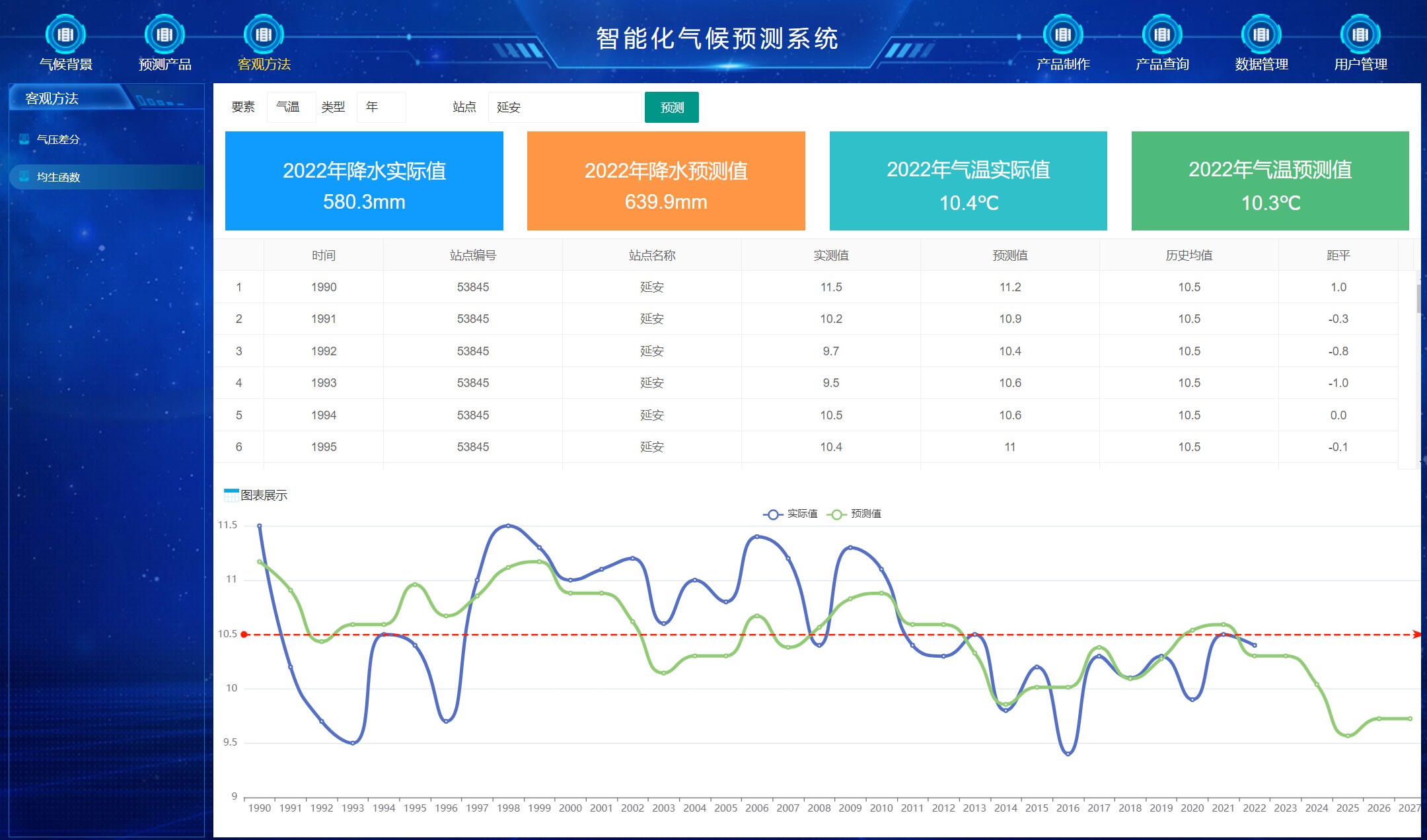Viewport: 1427px width, 840px height.
Task: Click 预测值 11 in the 1995 row
Action: click(x=1010, y=447)
